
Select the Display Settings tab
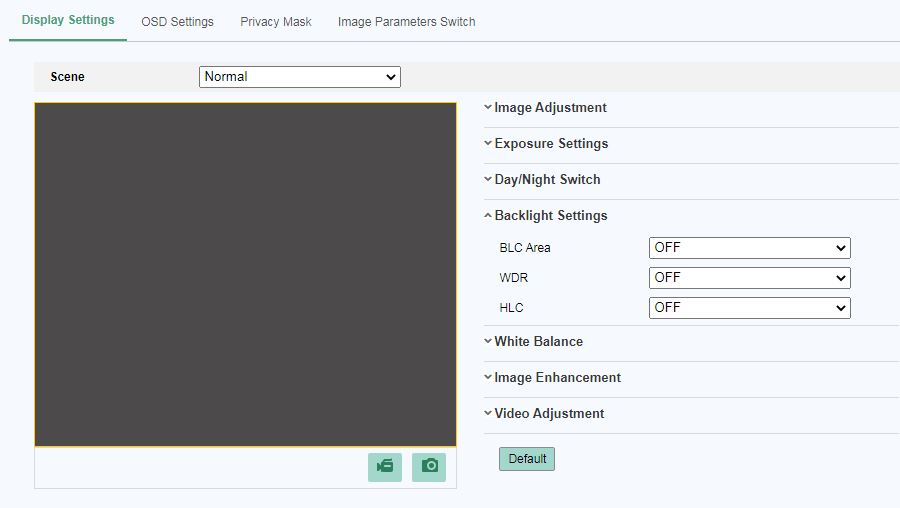coord(68,20)
